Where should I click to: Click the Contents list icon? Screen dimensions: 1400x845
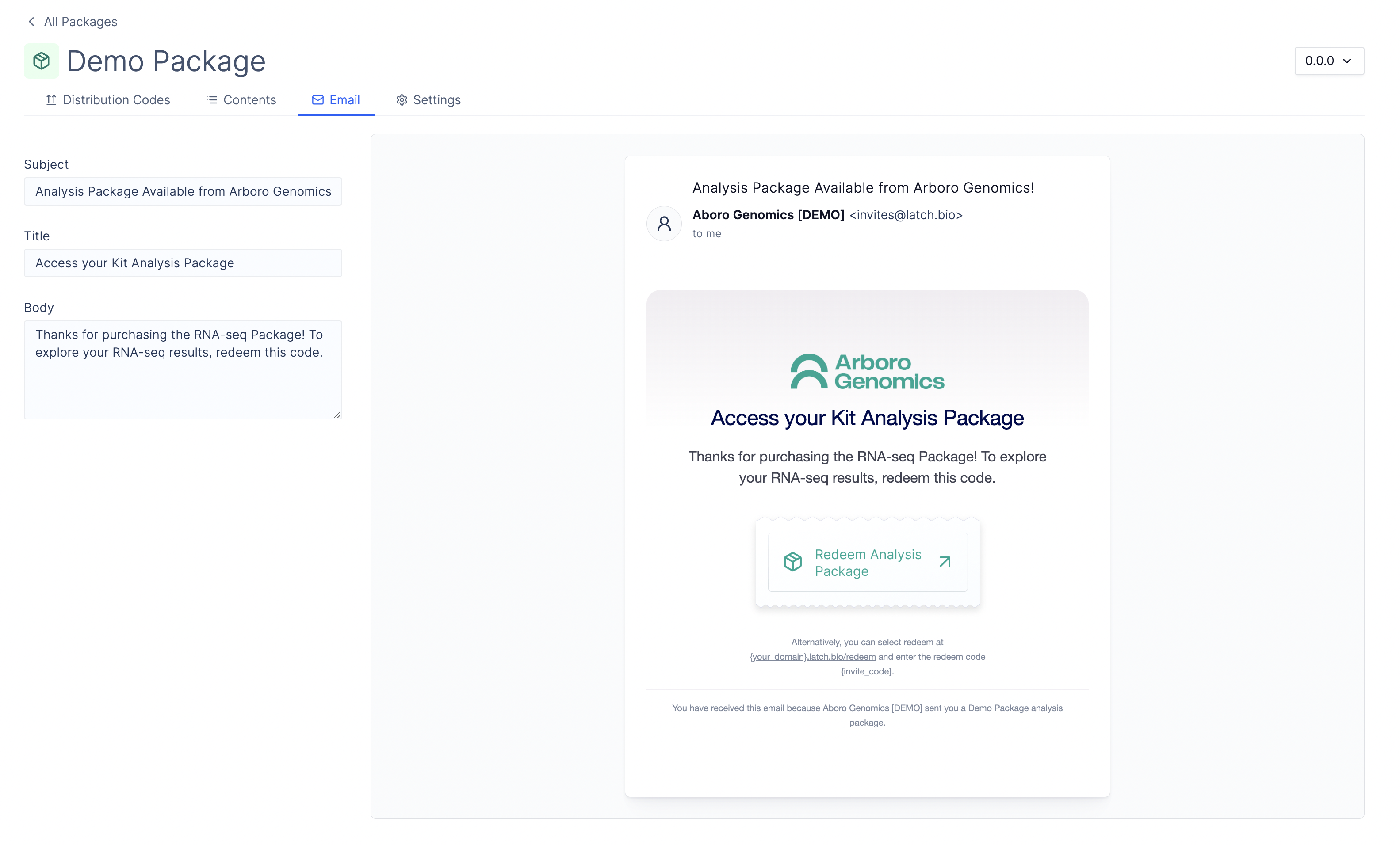(x=211, y=100)
